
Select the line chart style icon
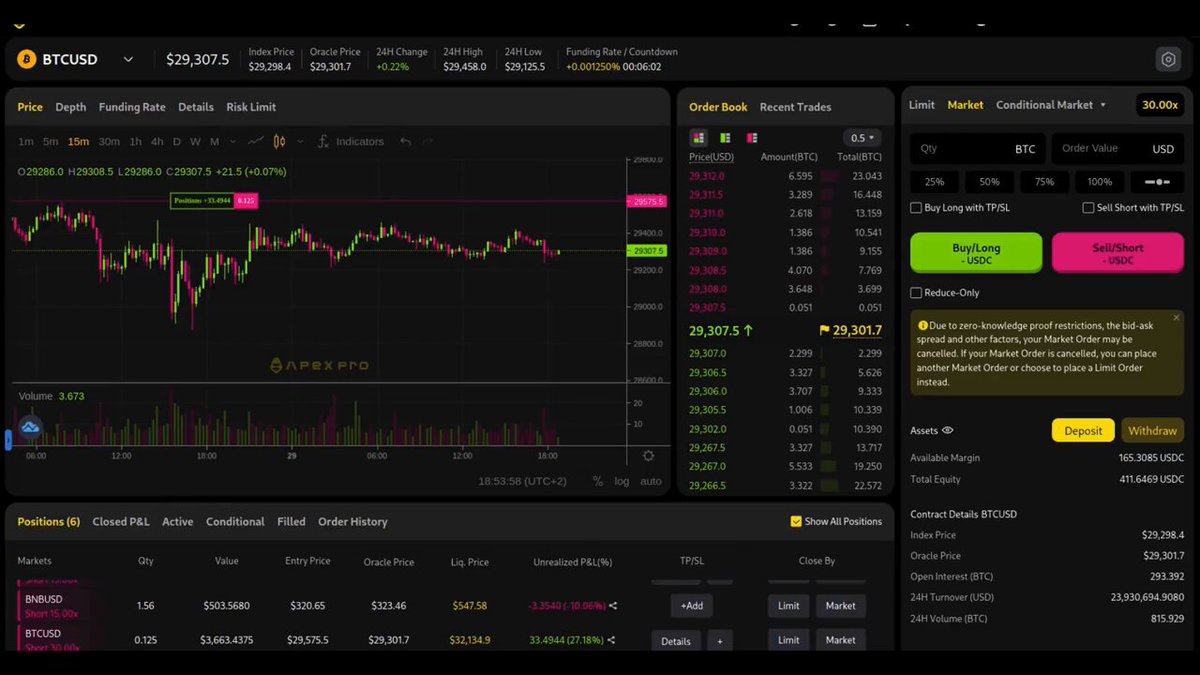click(x=256, y=141)
